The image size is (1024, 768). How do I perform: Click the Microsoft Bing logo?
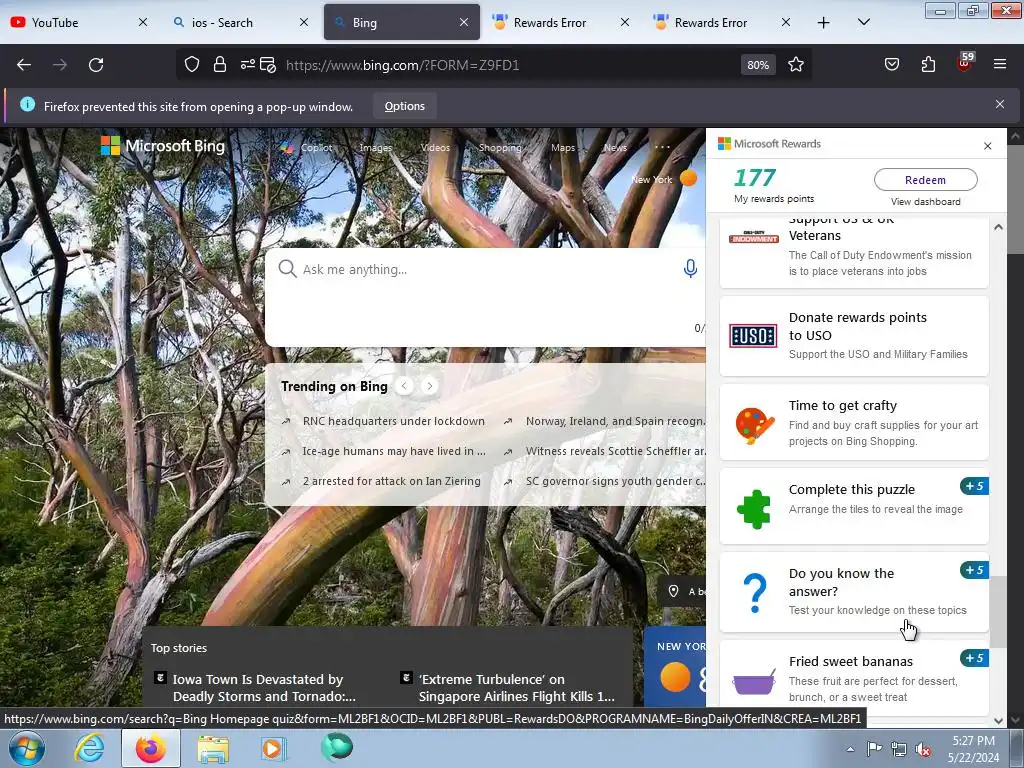[x=163, y=146]
